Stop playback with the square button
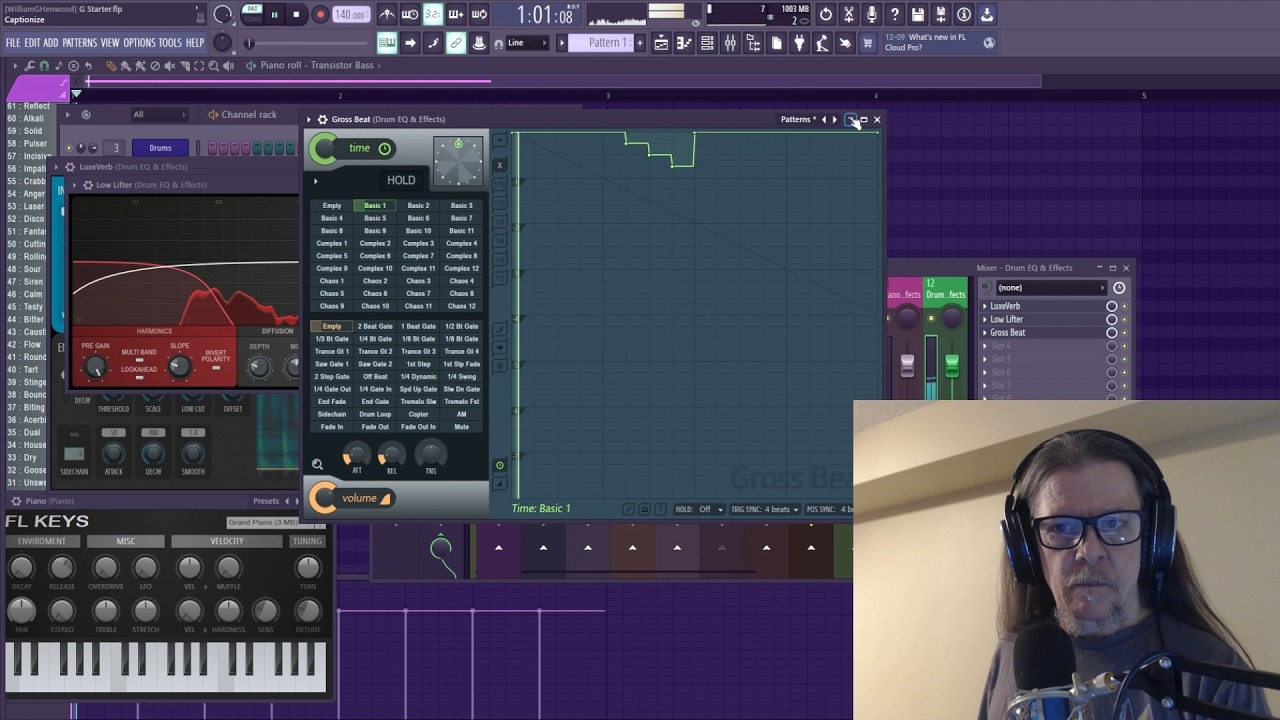Viewport: 1280px width, 720px height. click(296, 14)
